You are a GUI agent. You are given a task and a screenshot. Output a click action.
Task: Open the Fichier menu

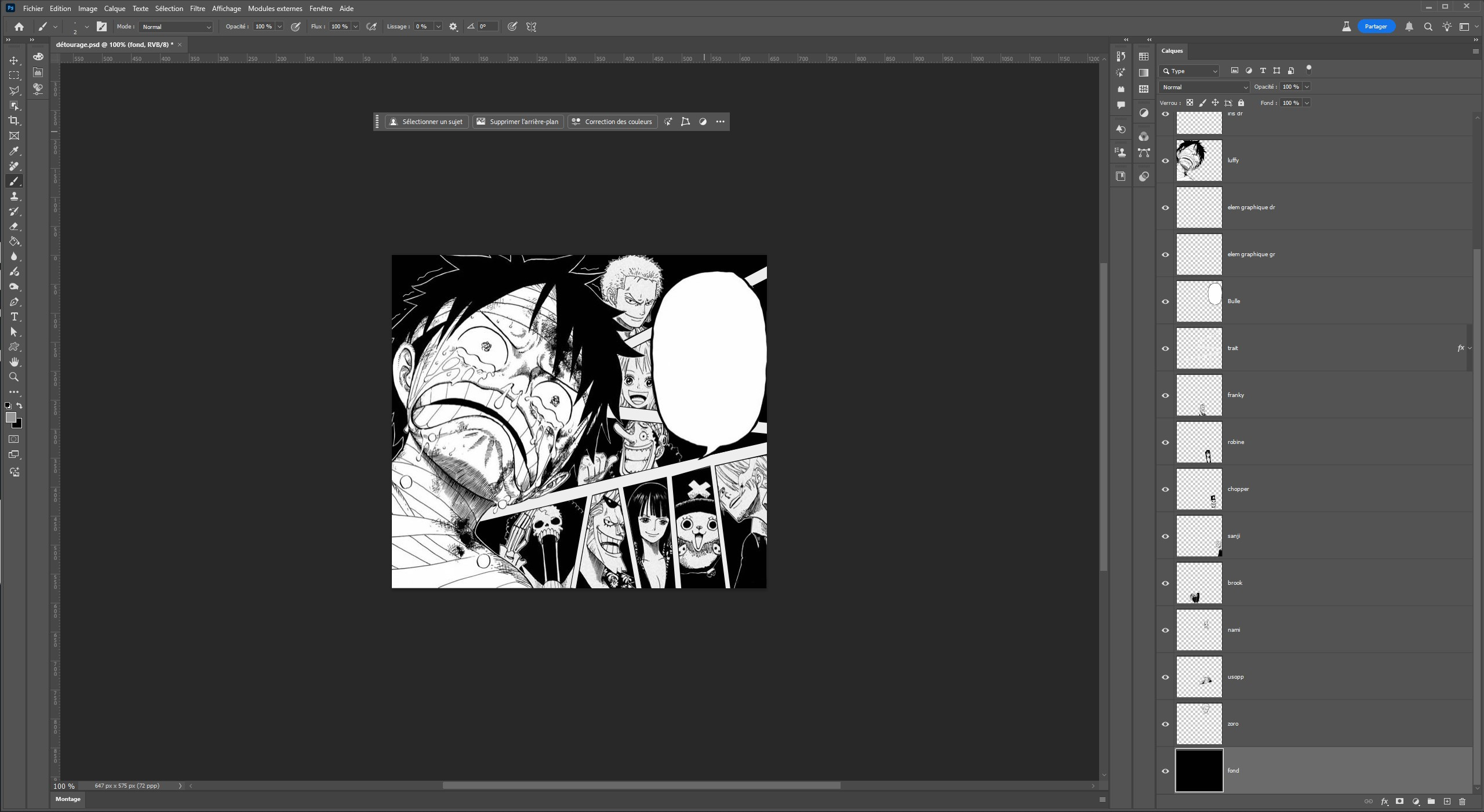tap(33, 9)
